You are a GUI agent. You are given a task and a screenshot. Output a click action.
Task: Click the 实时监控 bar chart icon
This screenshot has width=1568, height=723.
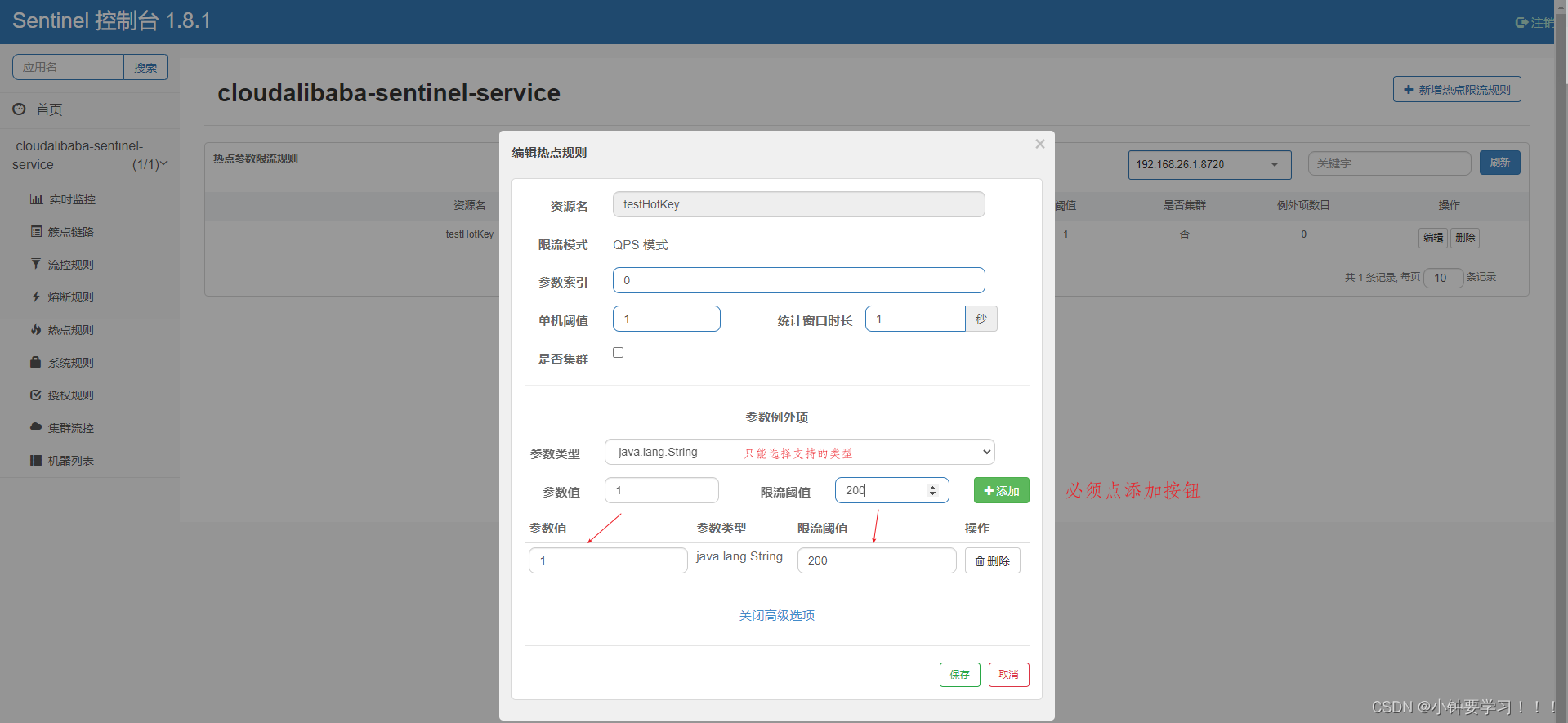tap(36, 199)
